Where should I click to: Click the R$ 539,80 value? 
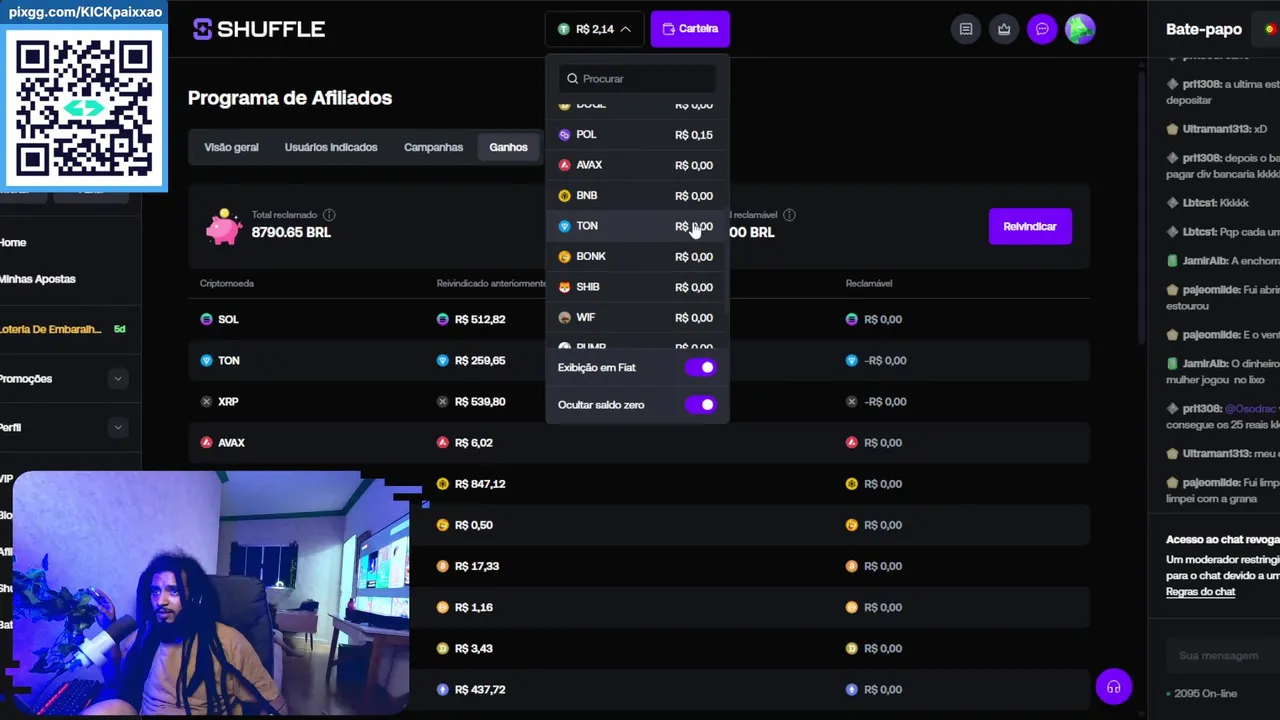click(480, 401)
